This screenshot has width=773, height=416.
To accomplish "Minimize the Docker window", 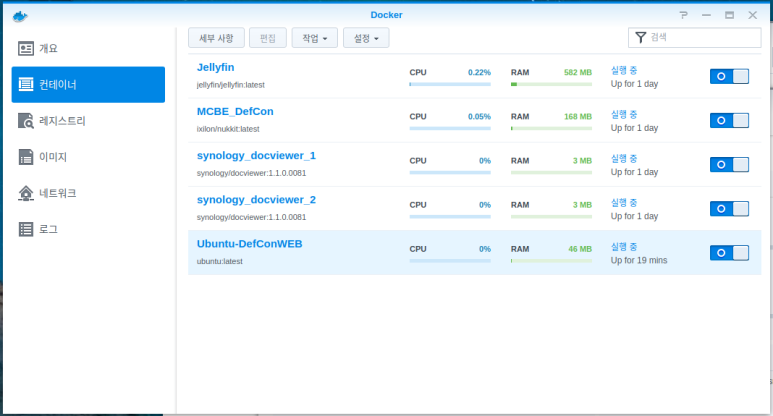I will [706, 15].
